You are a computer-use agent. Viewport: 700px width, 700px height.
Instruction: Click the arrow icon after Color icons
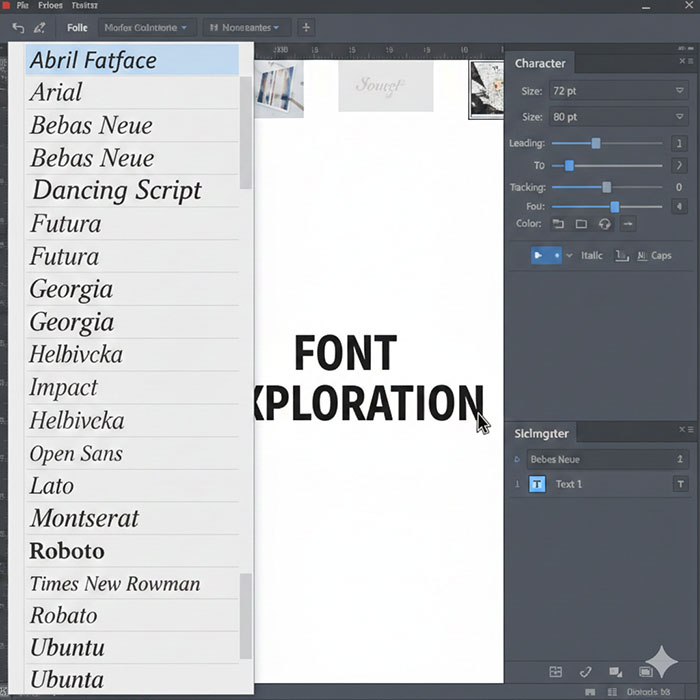click(x=628, y=224)
